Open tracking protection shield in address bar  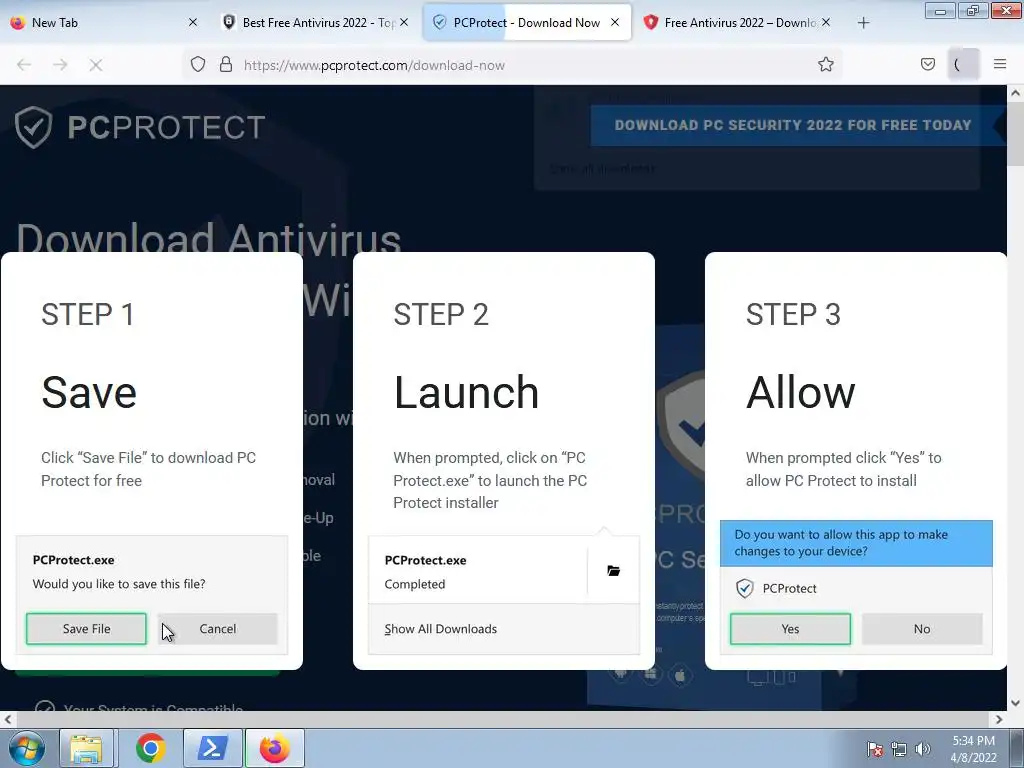point(198,65)
